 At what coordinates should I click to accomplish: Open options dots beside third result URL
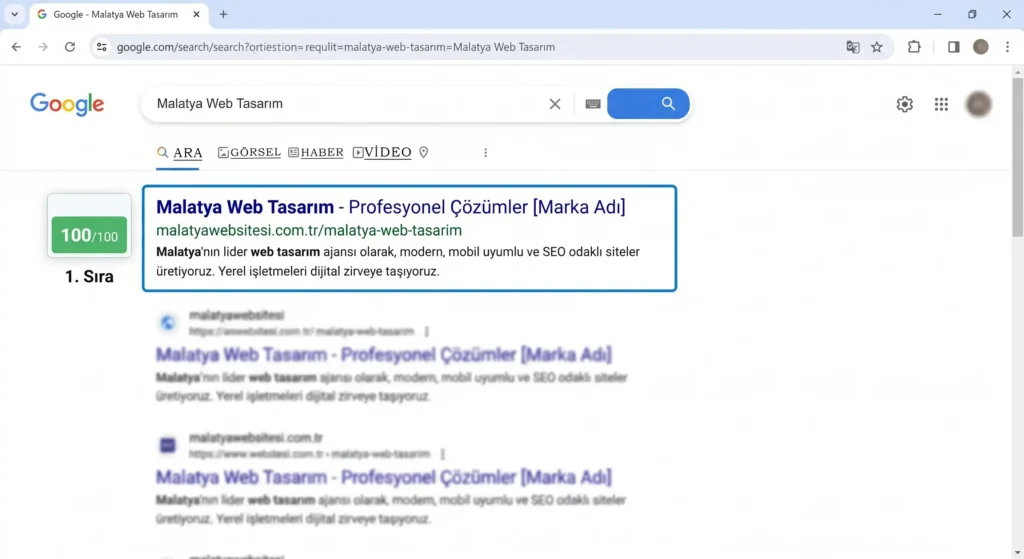click(x=443, y=454)
